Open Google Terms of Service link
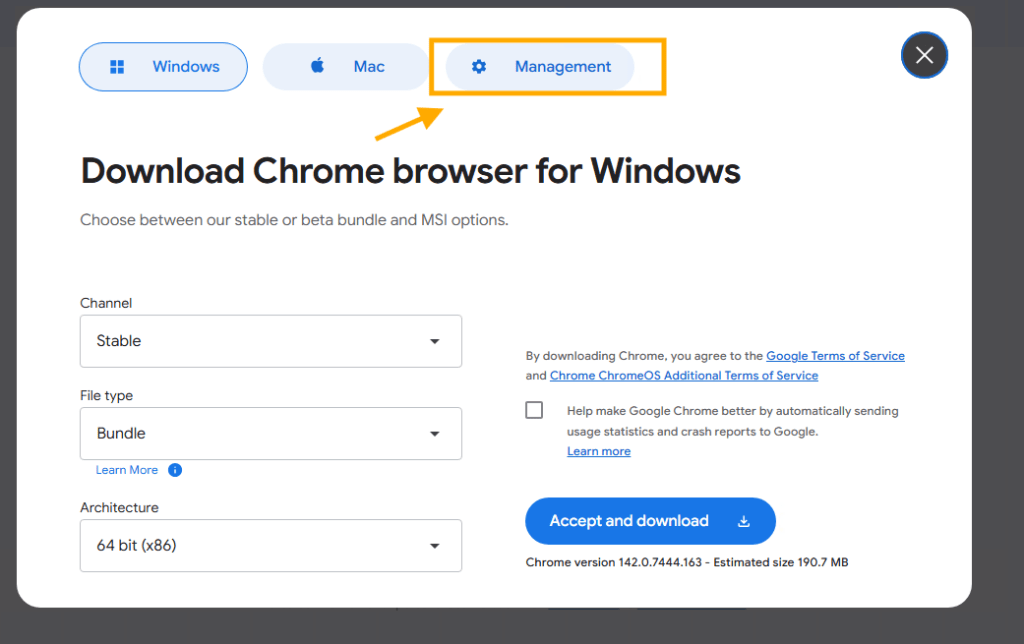The width and height of the screenshot is (1024, 644). [835, 356]
